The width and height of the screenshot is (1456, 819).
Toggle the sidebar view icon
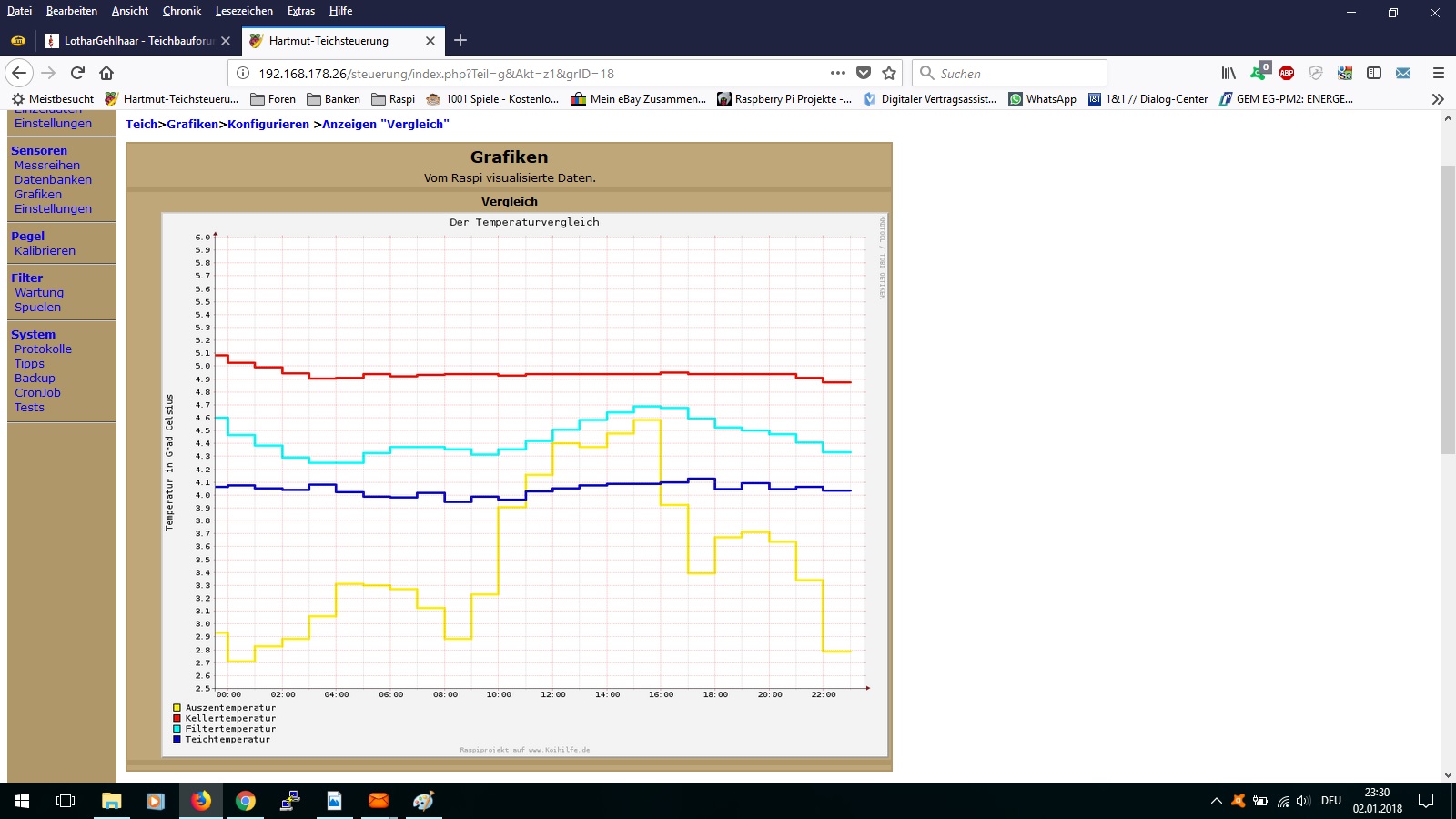pyautogui.click(x=1374, y=73)
